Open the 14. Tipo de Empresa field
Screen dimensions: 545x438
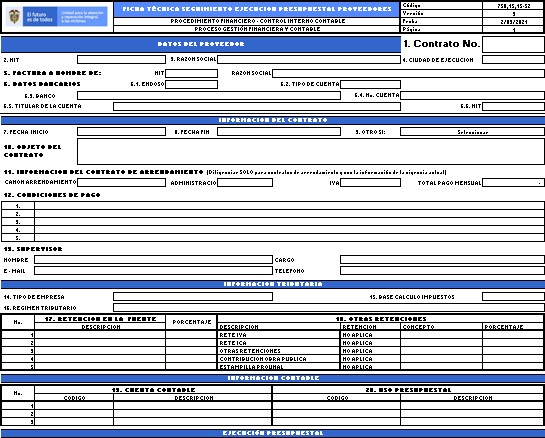(193, 297)
